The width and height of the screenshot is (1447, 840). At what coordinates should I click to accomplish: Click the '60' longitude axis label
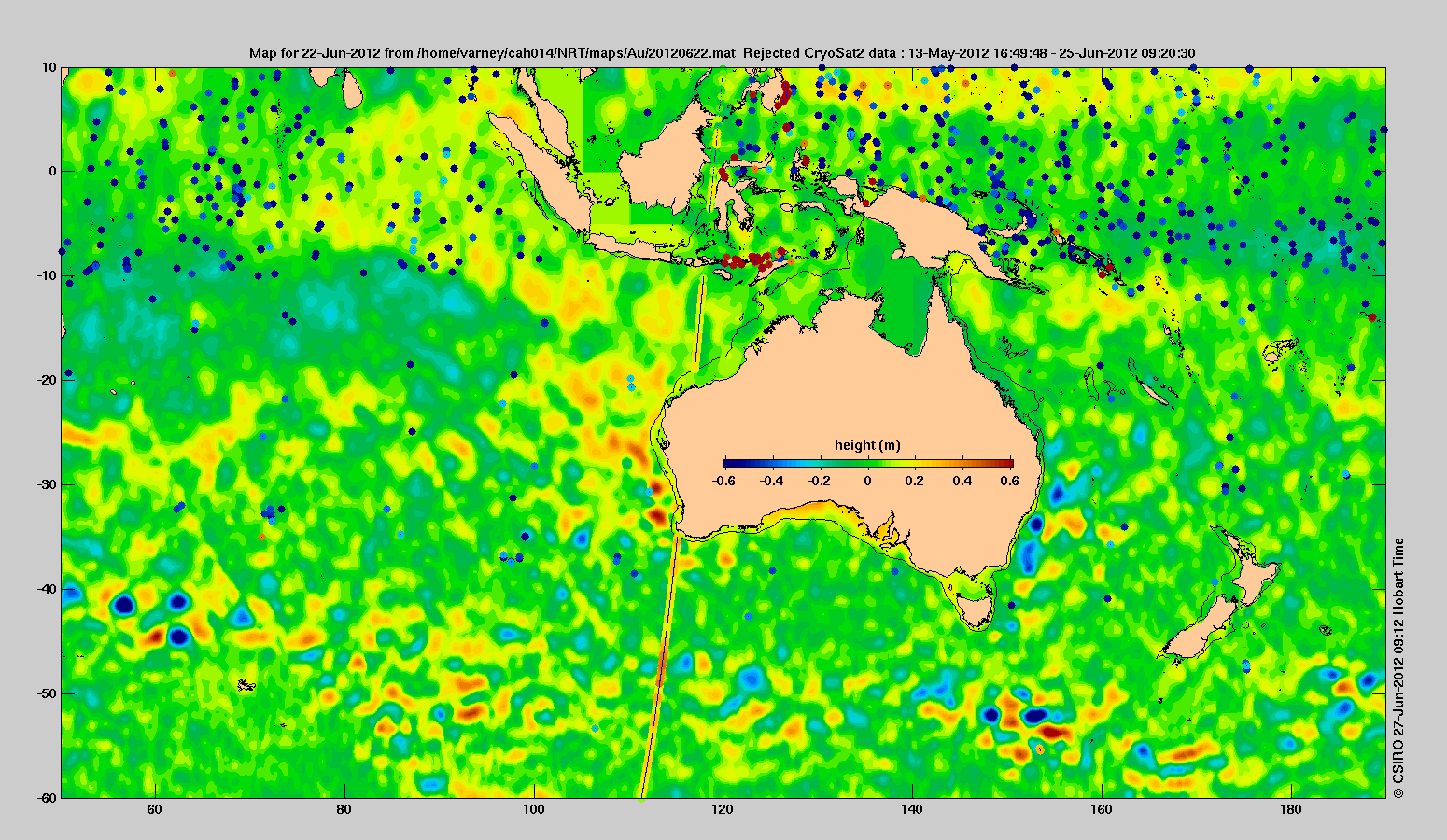click(155, 809)
